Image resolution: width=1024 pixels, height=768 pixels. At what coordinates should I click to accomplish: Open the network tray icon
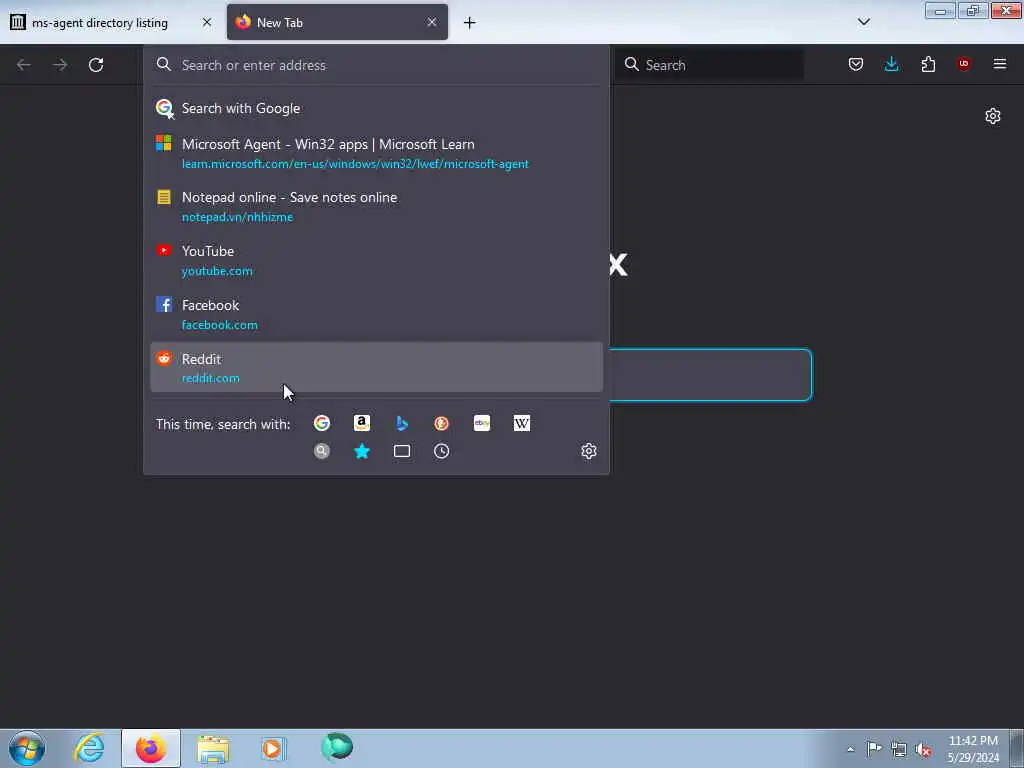click(x=899, y=749)
